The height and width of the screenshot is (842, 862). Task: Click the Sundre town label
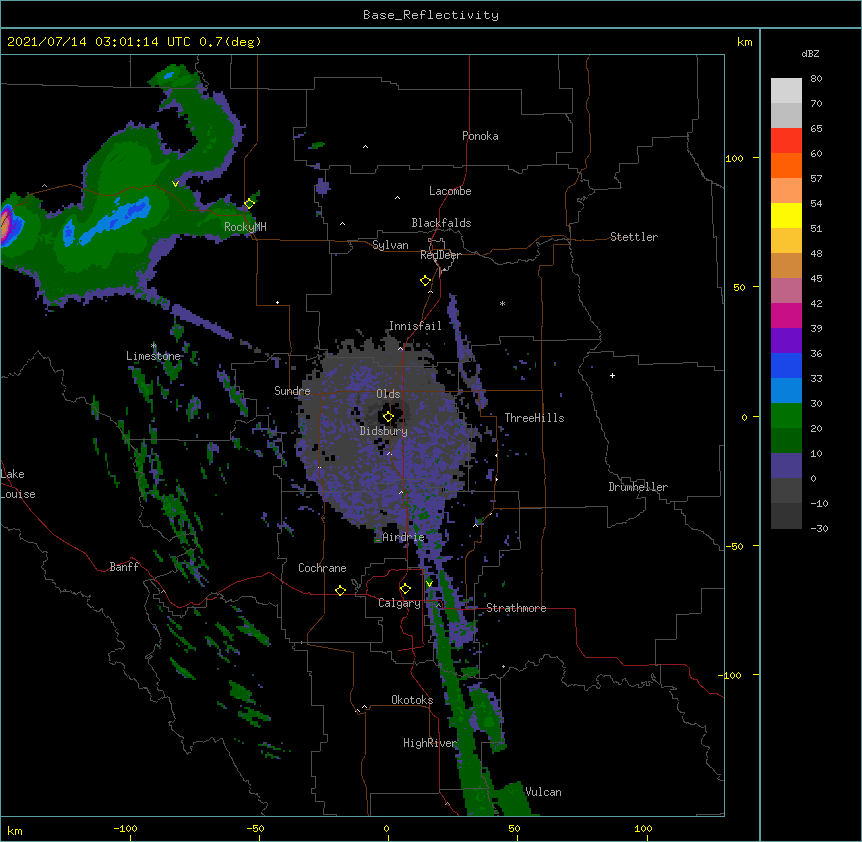(292, 391)
